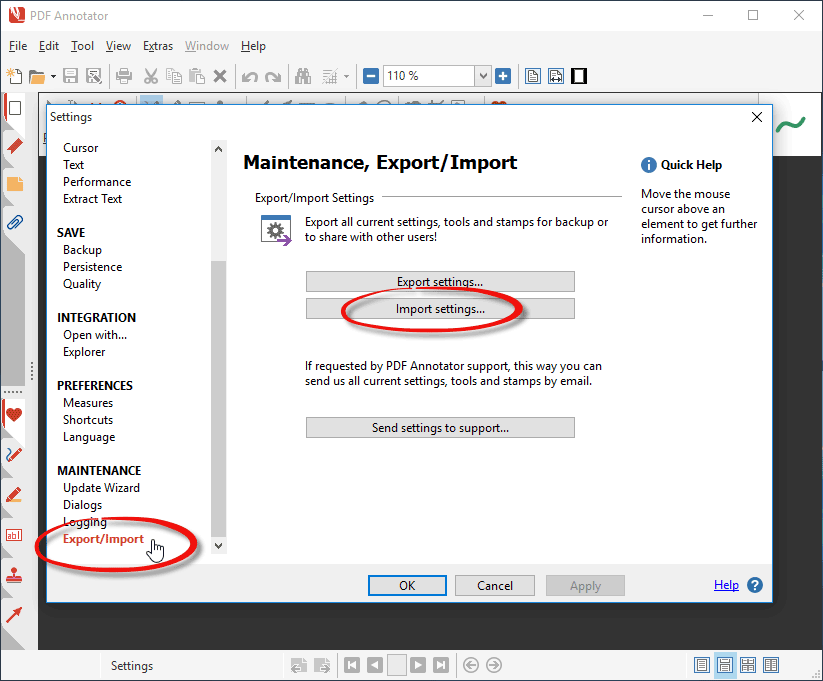Open the Window menu

click(206, 46)
